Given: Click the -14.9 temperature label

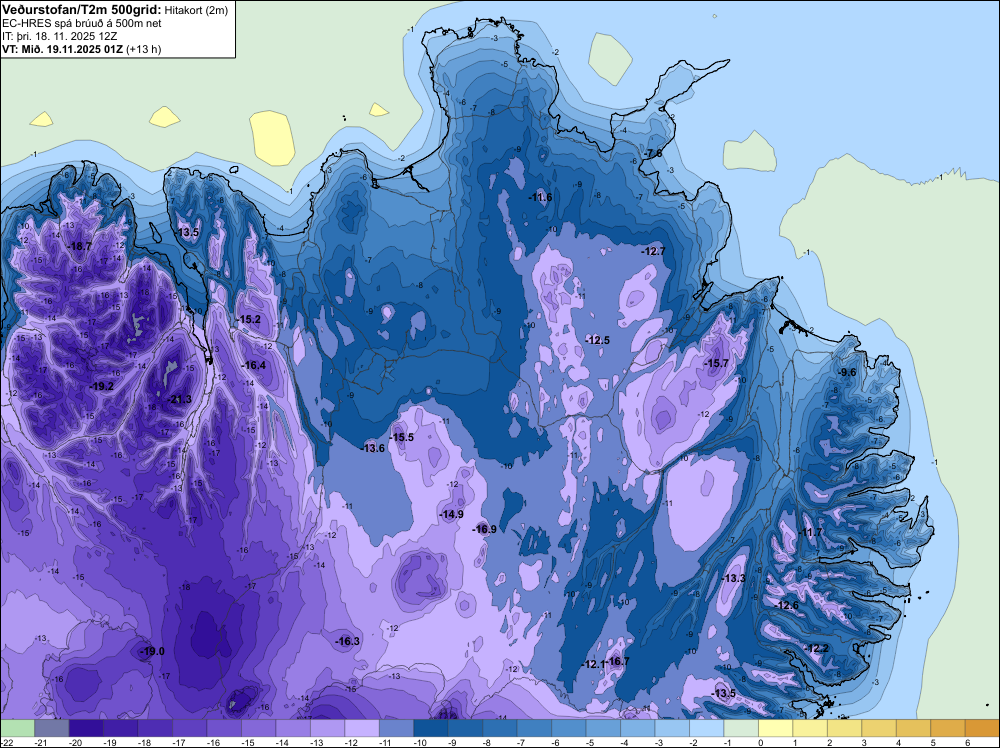Looking at the screenshot, I should [452, 515].
